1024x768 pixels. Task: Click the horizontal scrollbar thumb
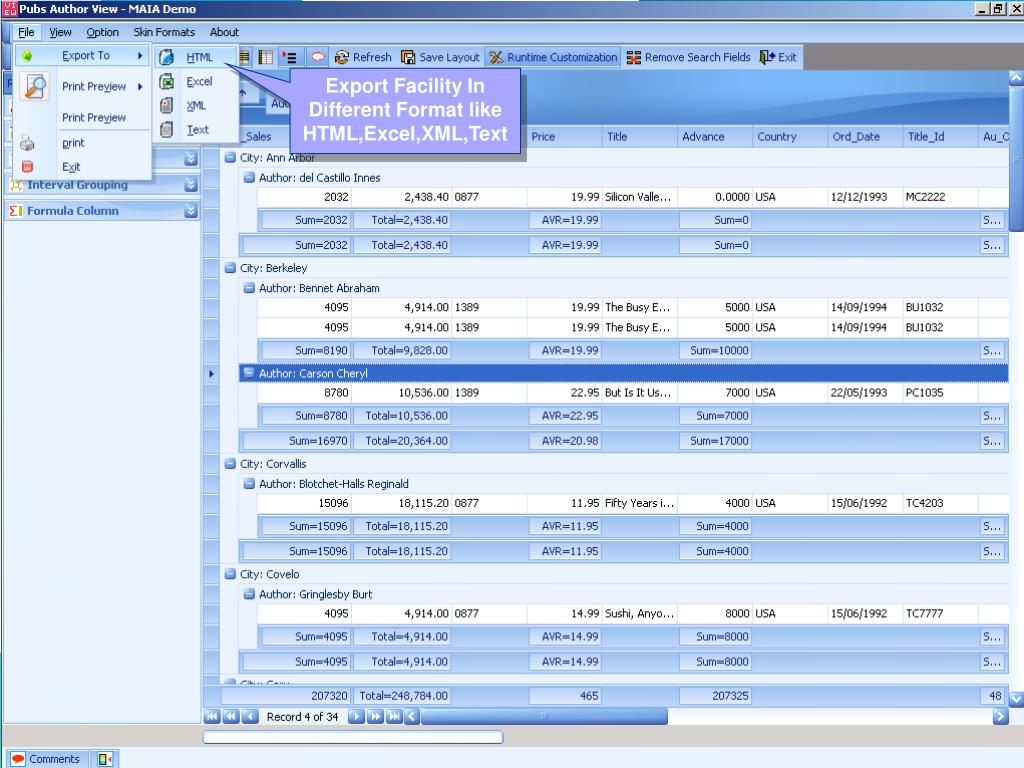[x=544, y=717]
